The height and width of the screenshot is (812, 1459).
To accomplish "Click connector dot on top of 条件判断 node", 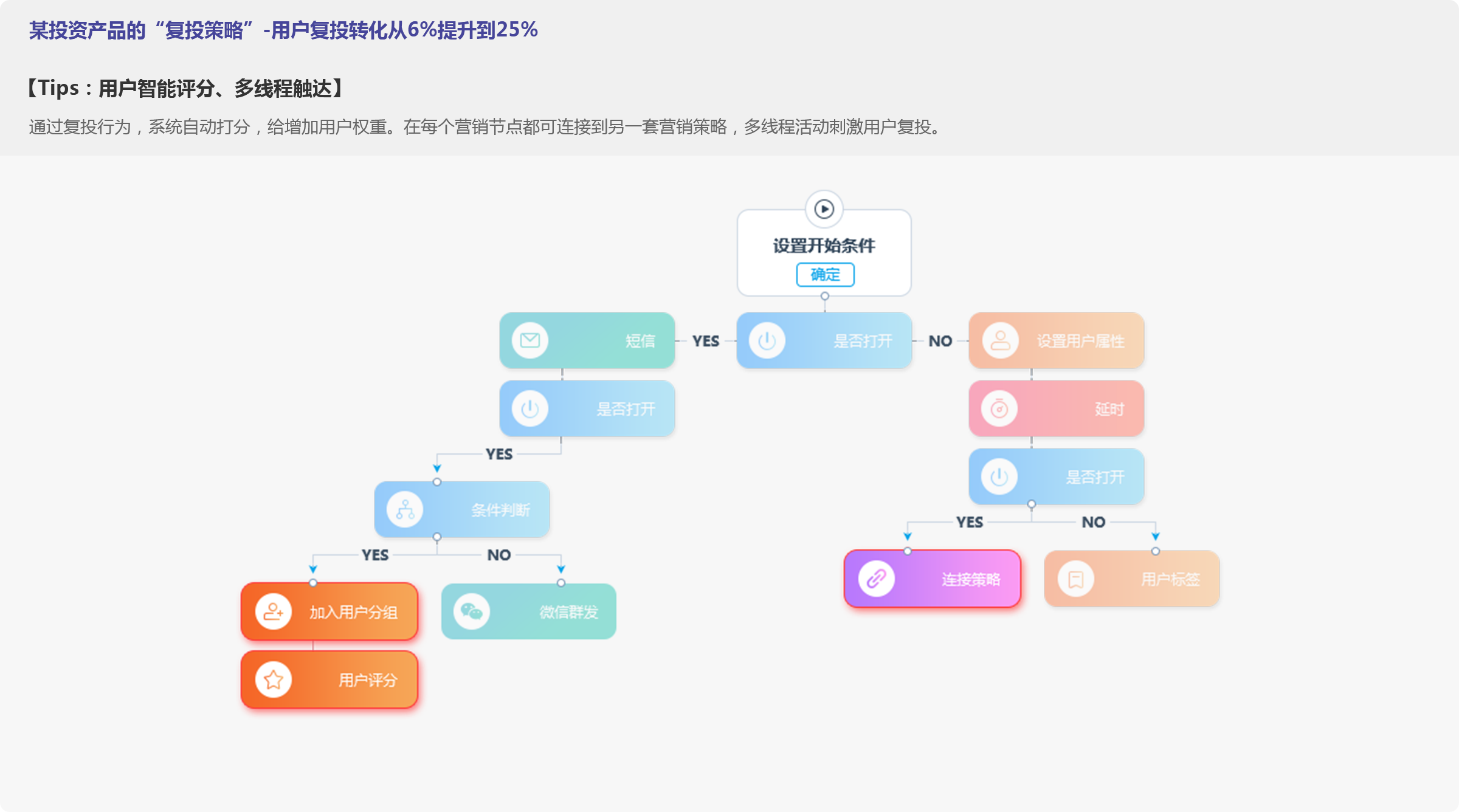I will pyautogui.click(x=436, y=482).
